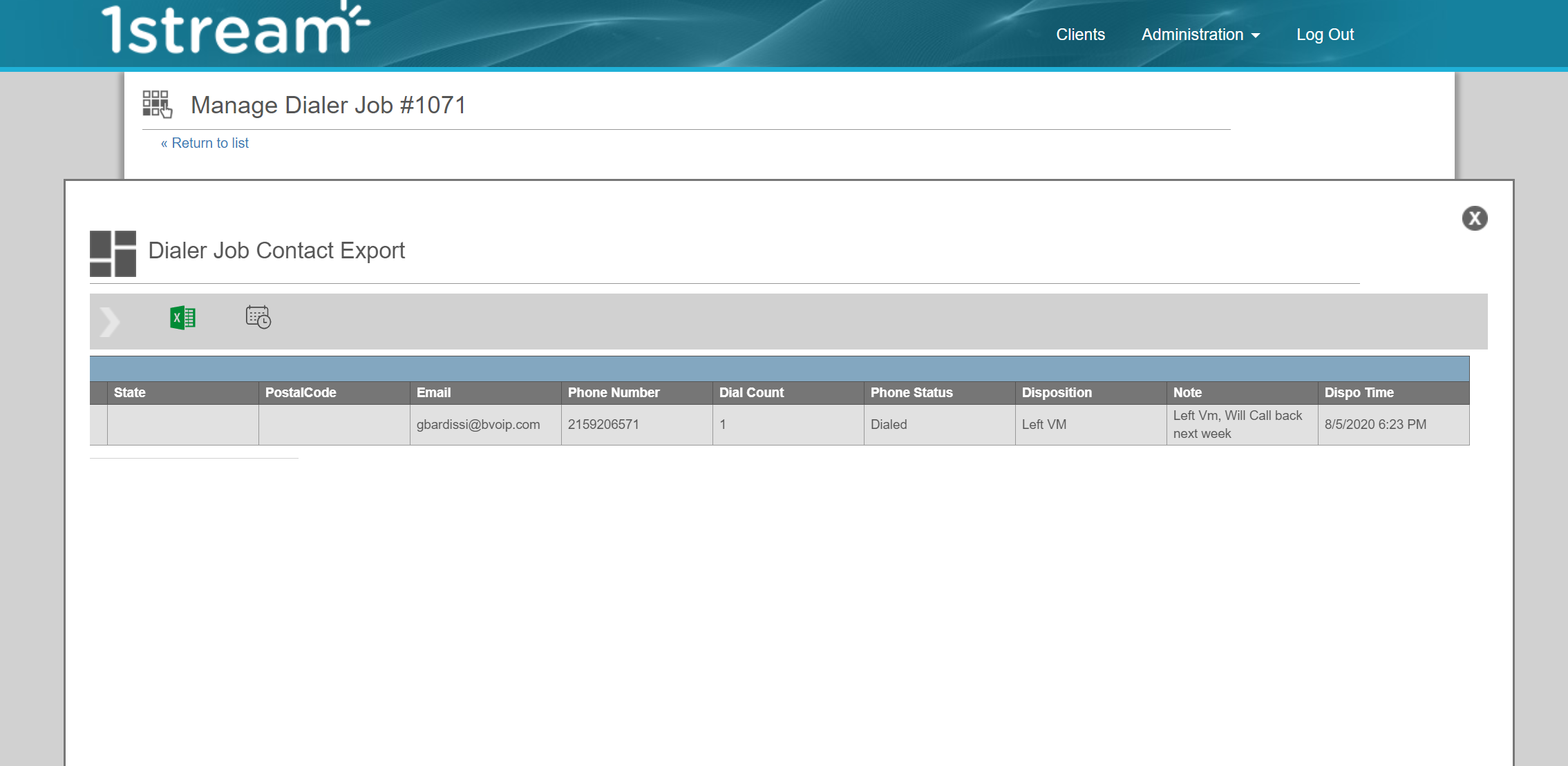Select the dial count value 1 cell

pos(788,425)
